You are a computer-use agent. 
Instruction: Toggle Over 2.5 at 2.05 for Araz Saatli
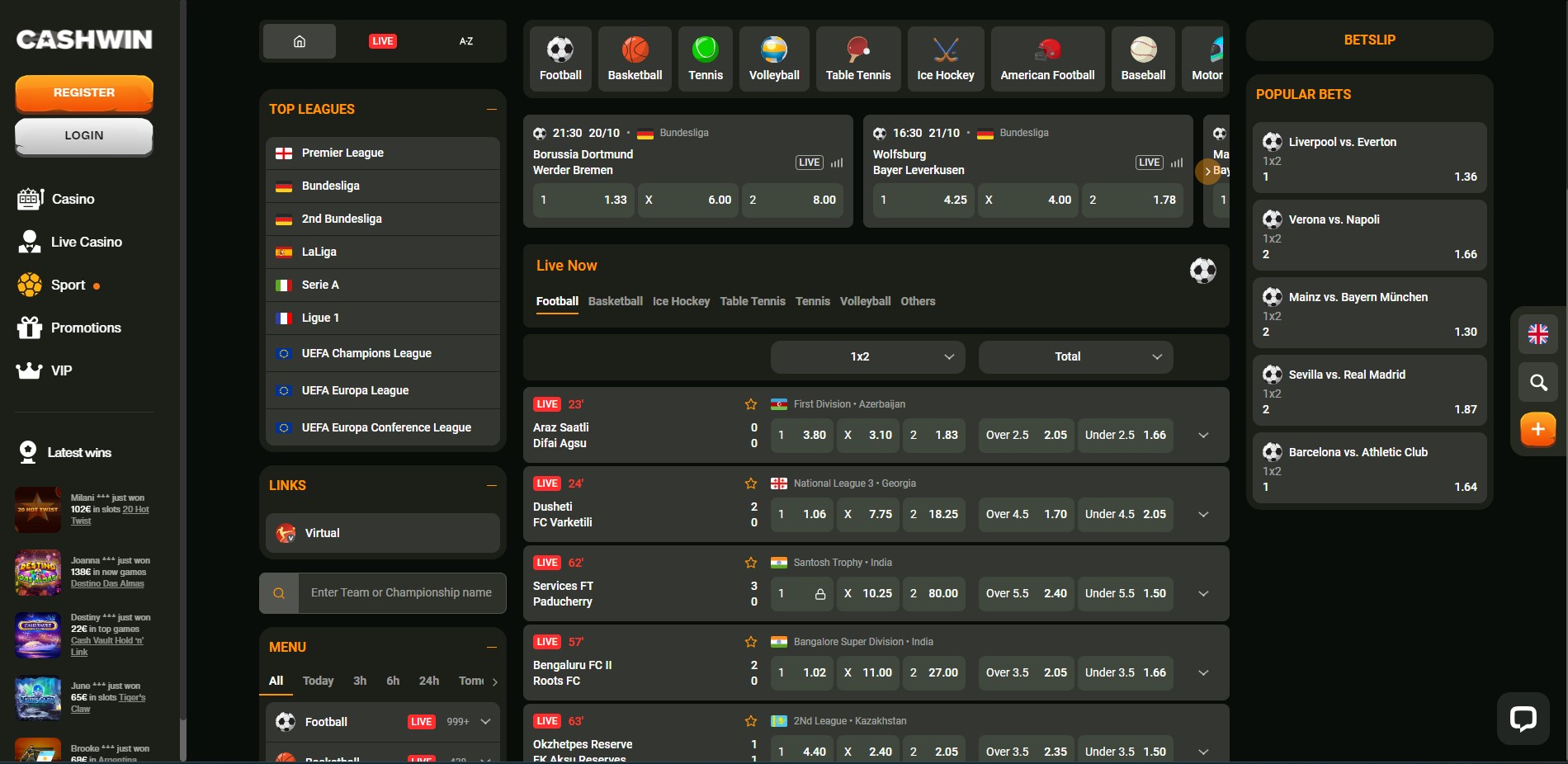[1027, 435]
